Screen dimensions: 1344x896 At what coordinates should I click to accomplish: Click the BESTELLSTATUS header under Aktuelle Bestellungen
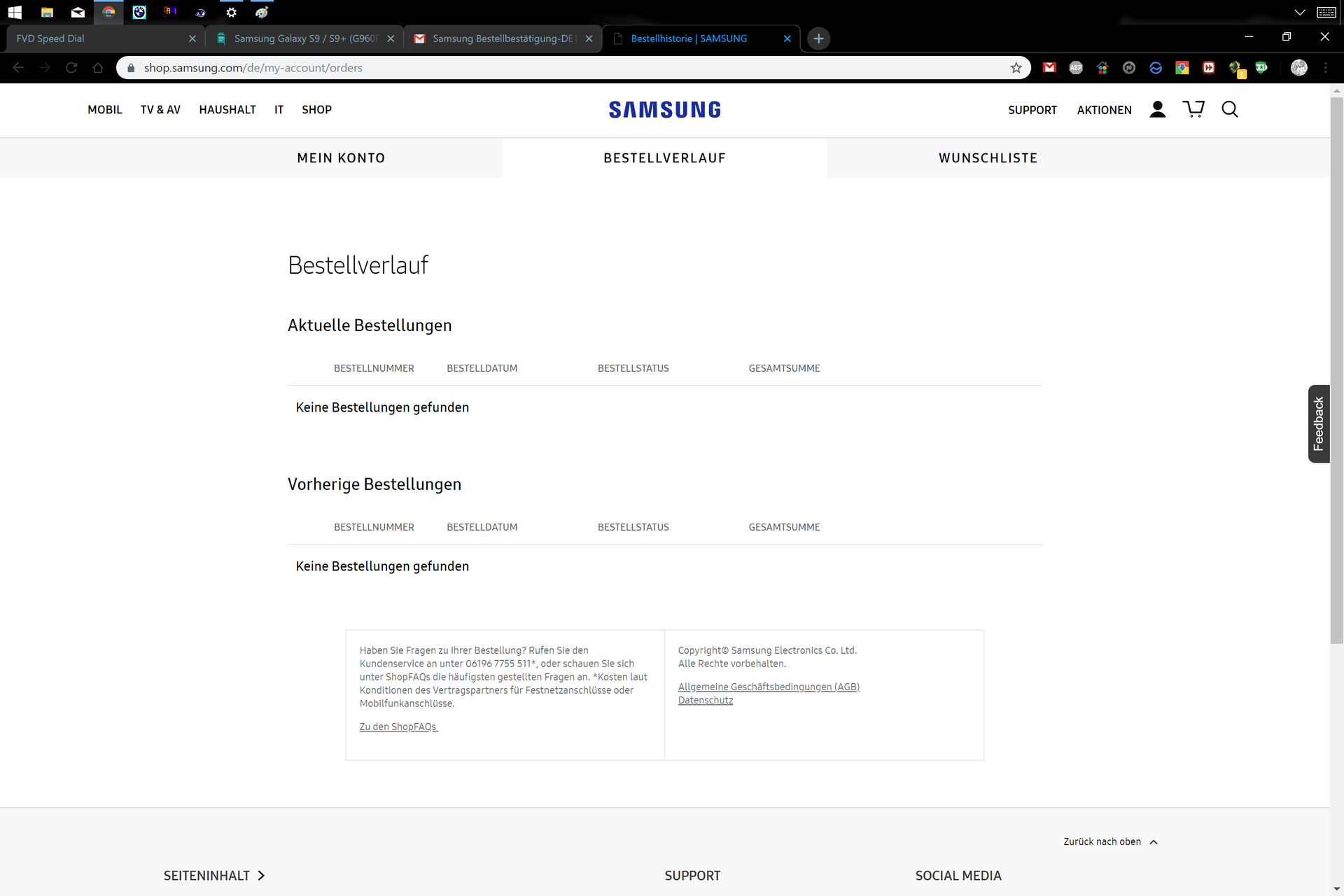(x=633, y=368)
